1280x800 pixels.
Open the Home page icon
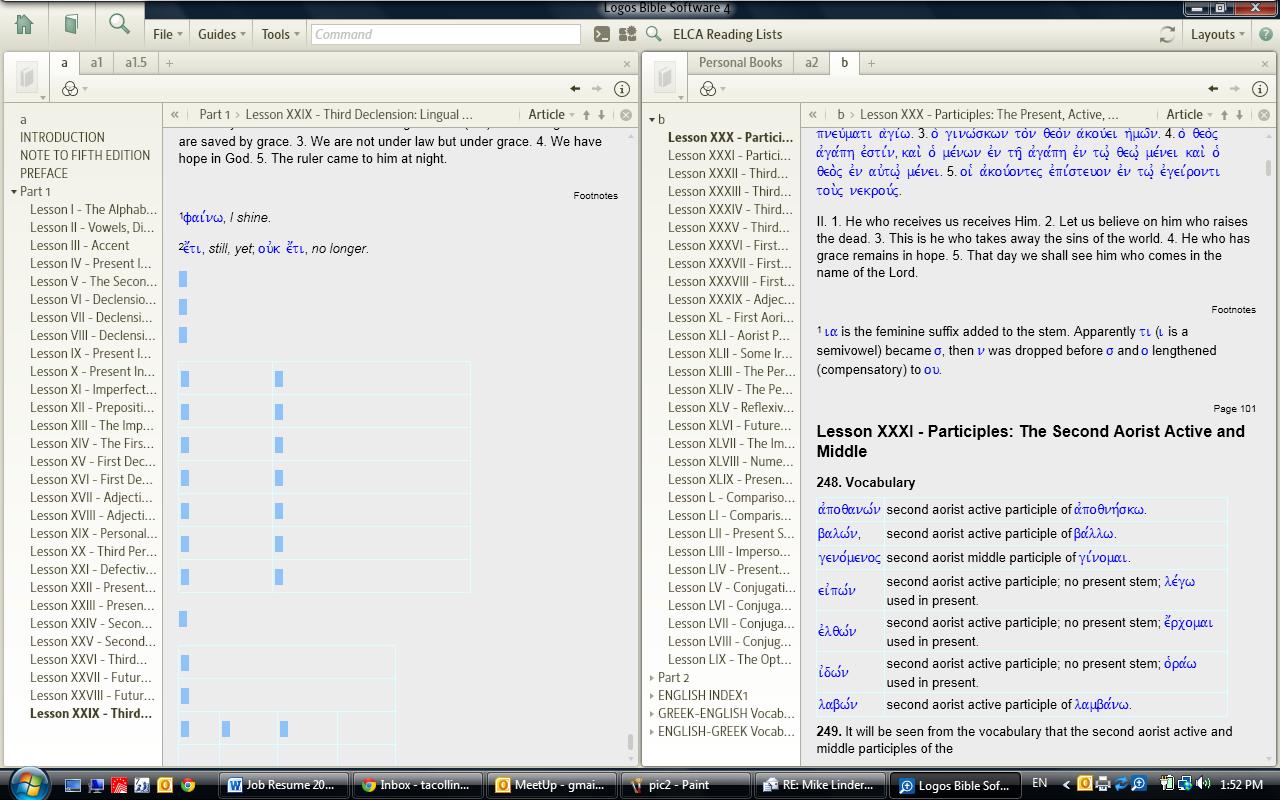pos(24,24)
